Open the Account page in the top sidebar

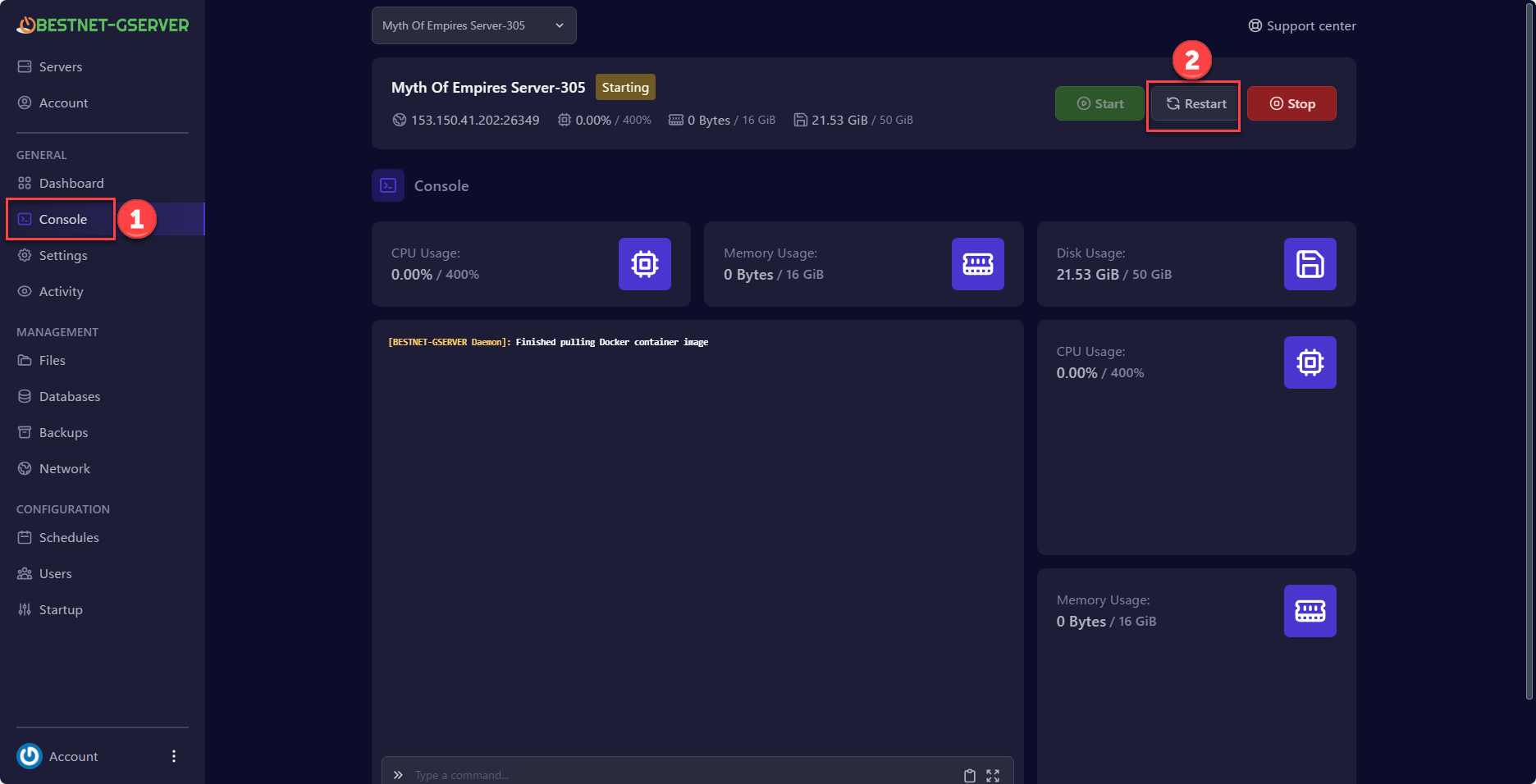[x=63, y=103]
